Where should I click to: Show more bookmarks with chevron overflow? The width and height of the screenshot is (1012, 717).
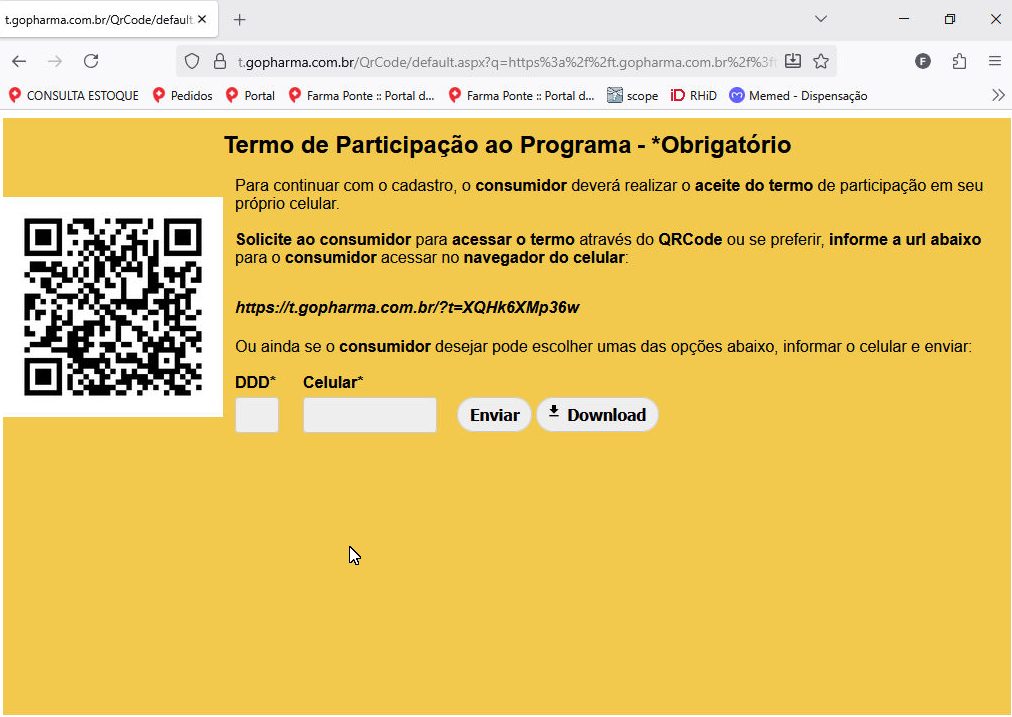997,95
